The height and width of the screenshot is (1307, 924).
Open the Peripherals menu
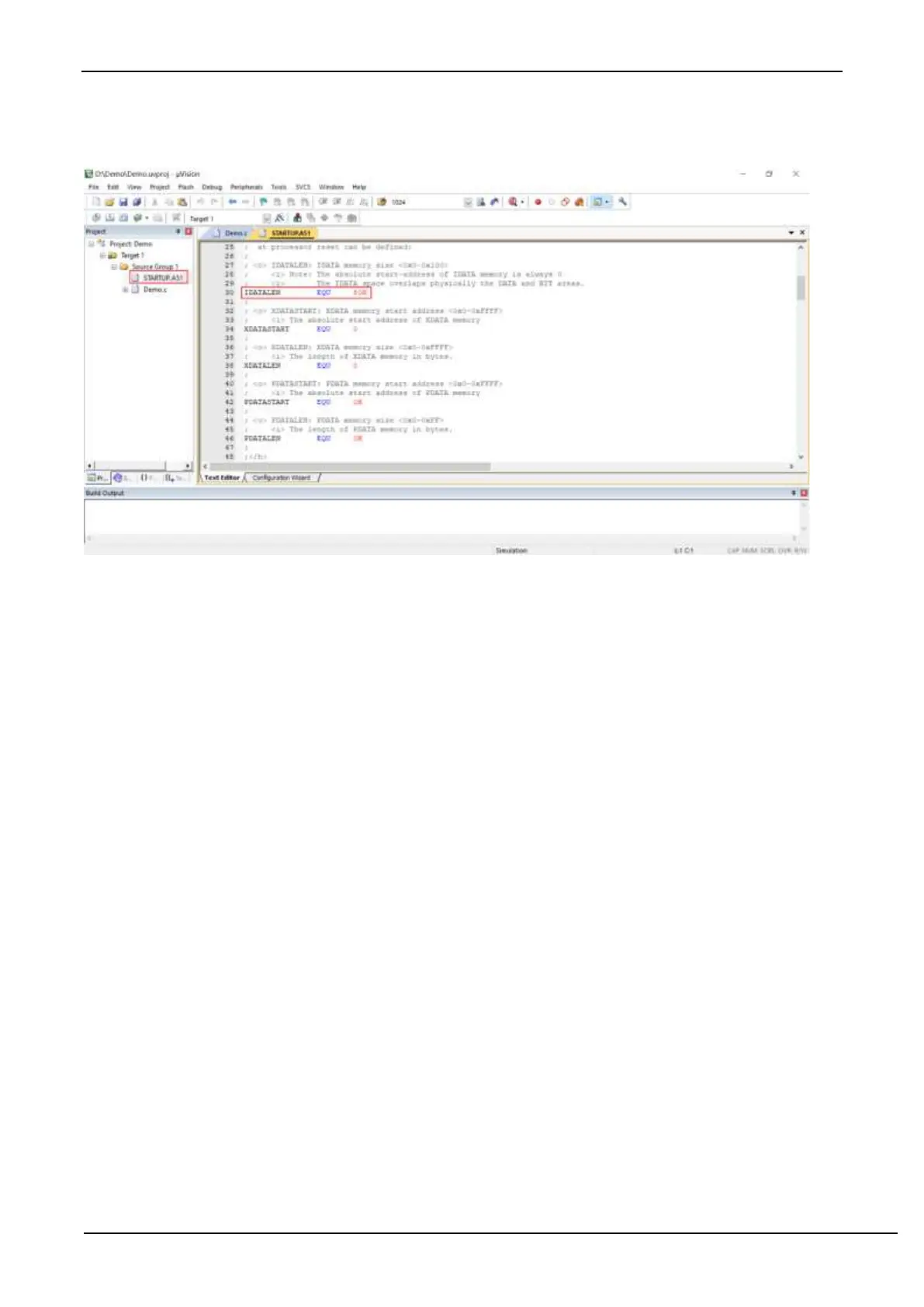pos(247,187)
